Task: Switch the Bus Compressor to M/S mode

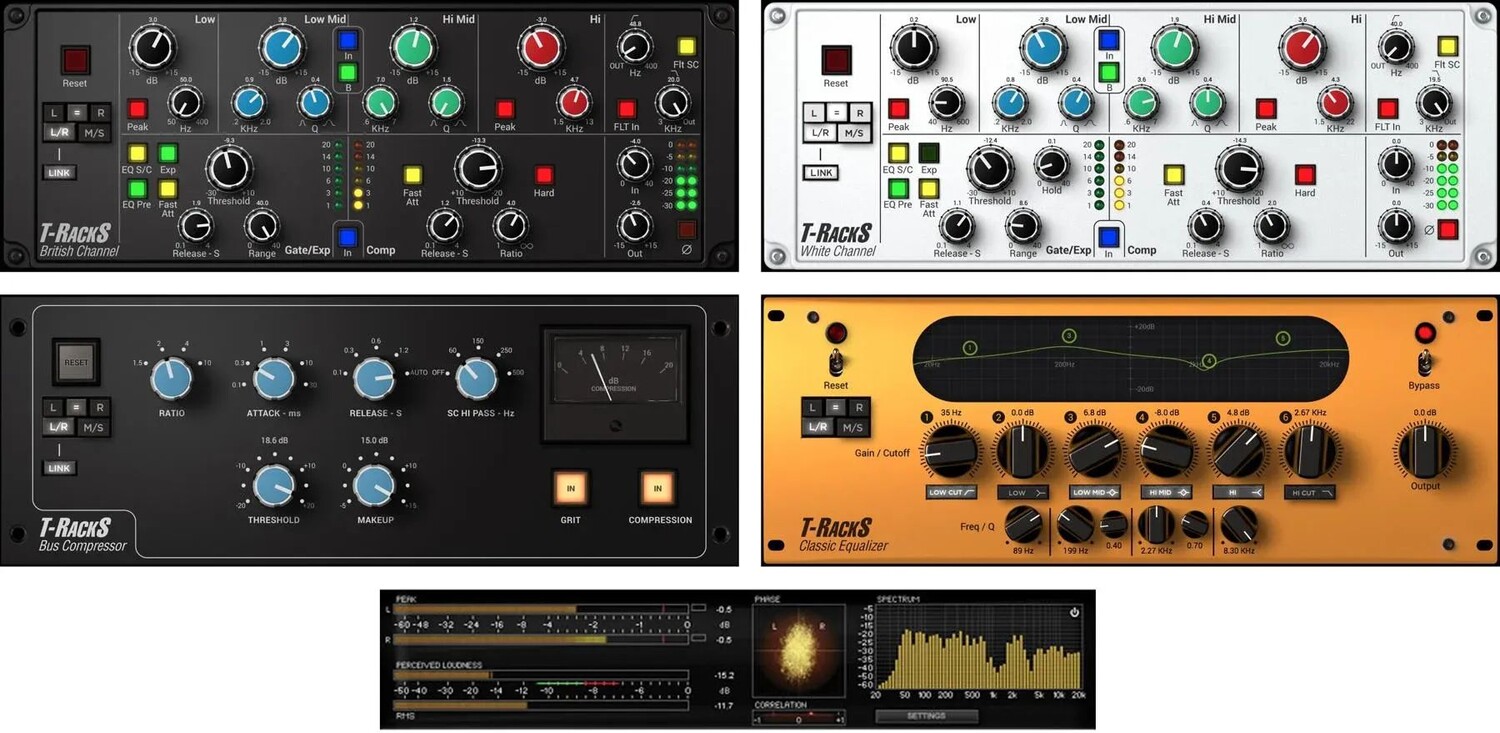Action: (93, 428)
